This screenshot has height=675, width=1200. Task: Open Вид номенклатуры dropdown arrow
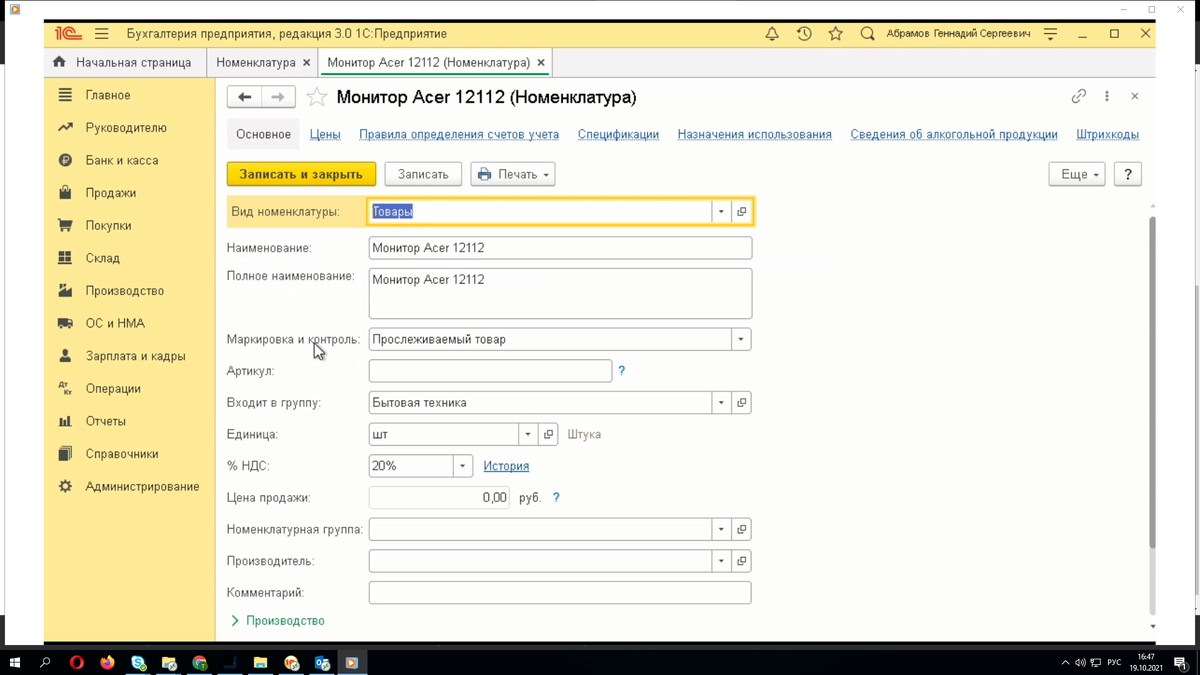[x=721, y=212]
